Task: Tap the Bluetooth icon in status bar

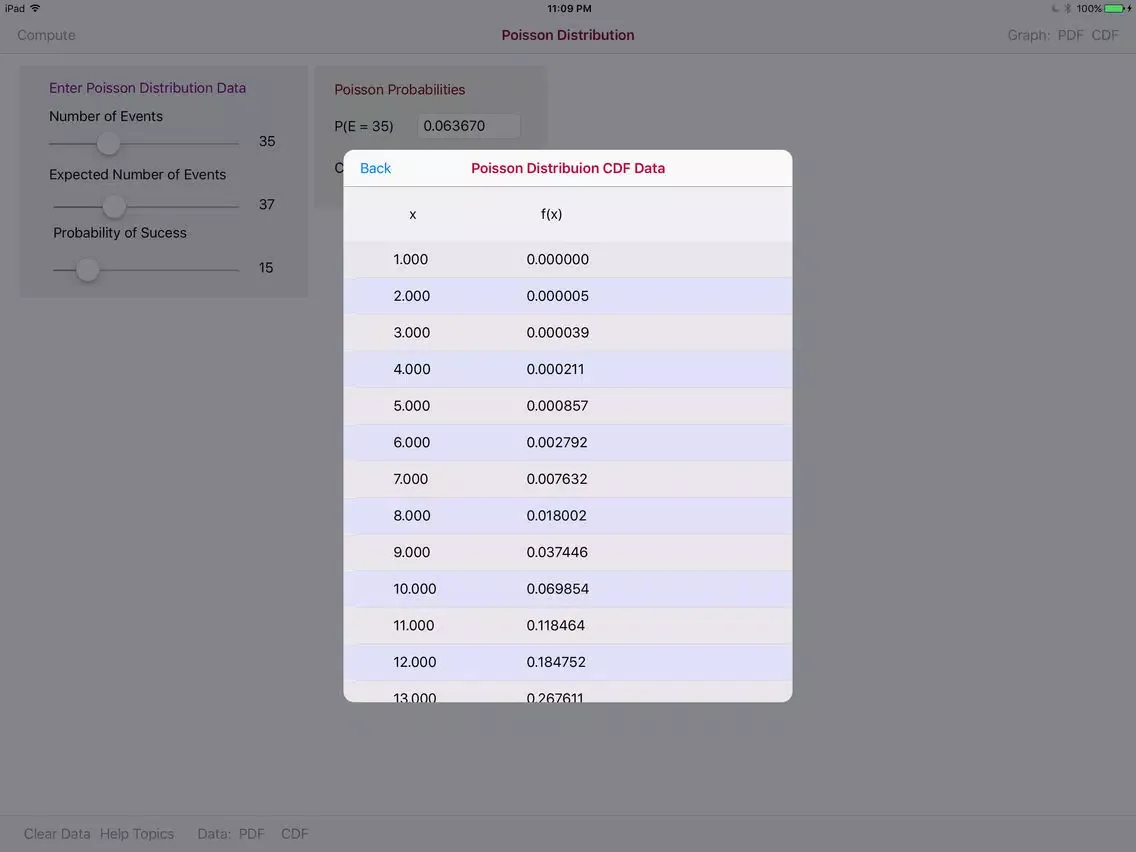Action: tap(1067, 9)
